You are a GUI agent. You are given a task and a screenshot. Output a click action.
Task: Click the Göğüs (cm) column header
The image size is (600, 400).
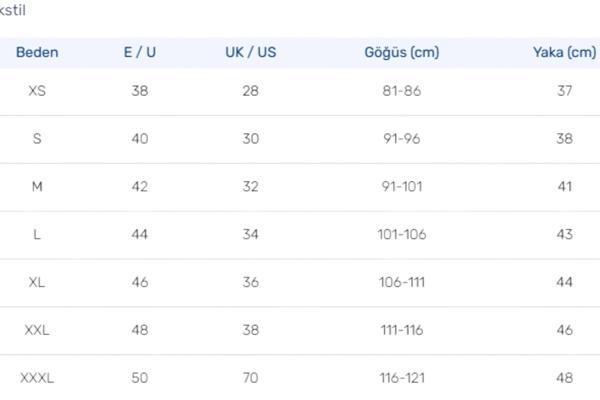[x=401, y=52]
